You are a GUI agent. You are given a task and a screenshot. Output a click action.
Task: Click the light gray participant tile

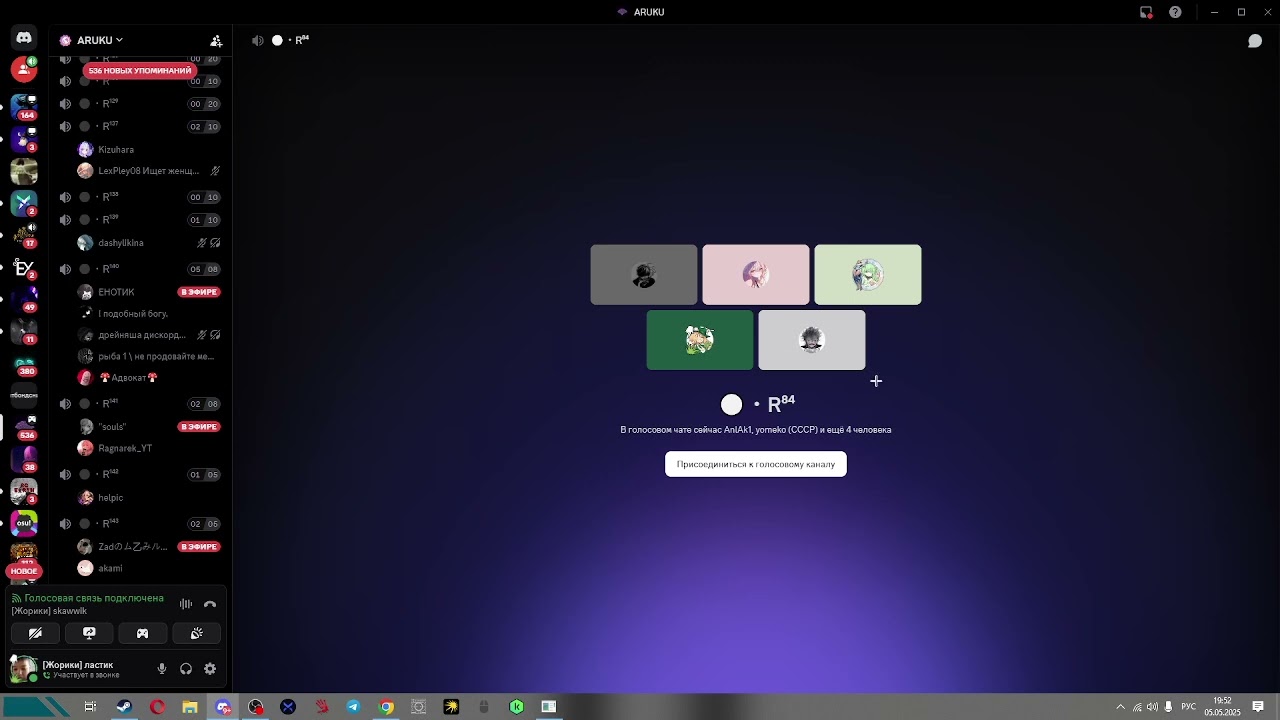coord(812,340)
